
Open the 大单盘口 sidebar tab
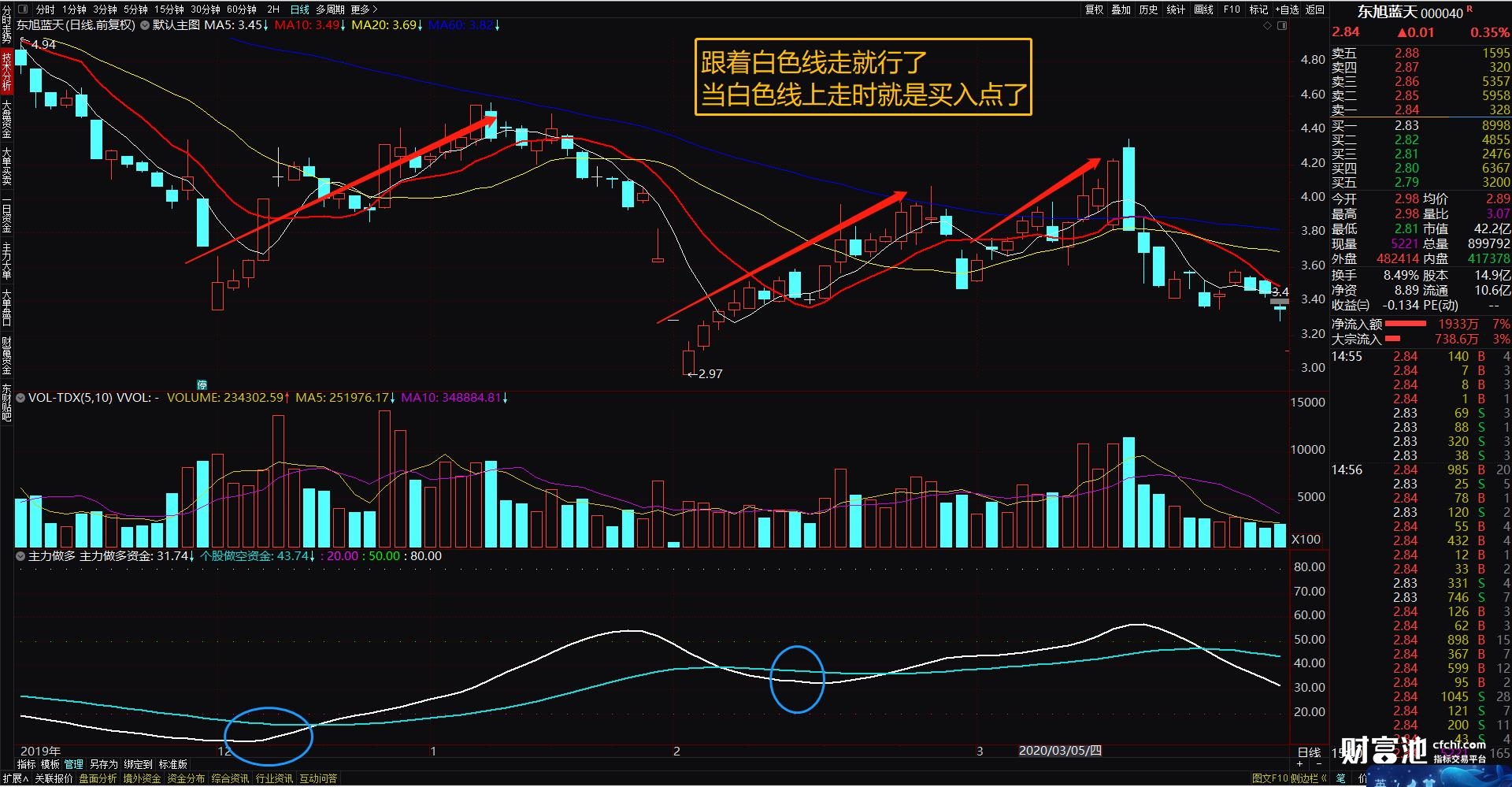(6, 309)
